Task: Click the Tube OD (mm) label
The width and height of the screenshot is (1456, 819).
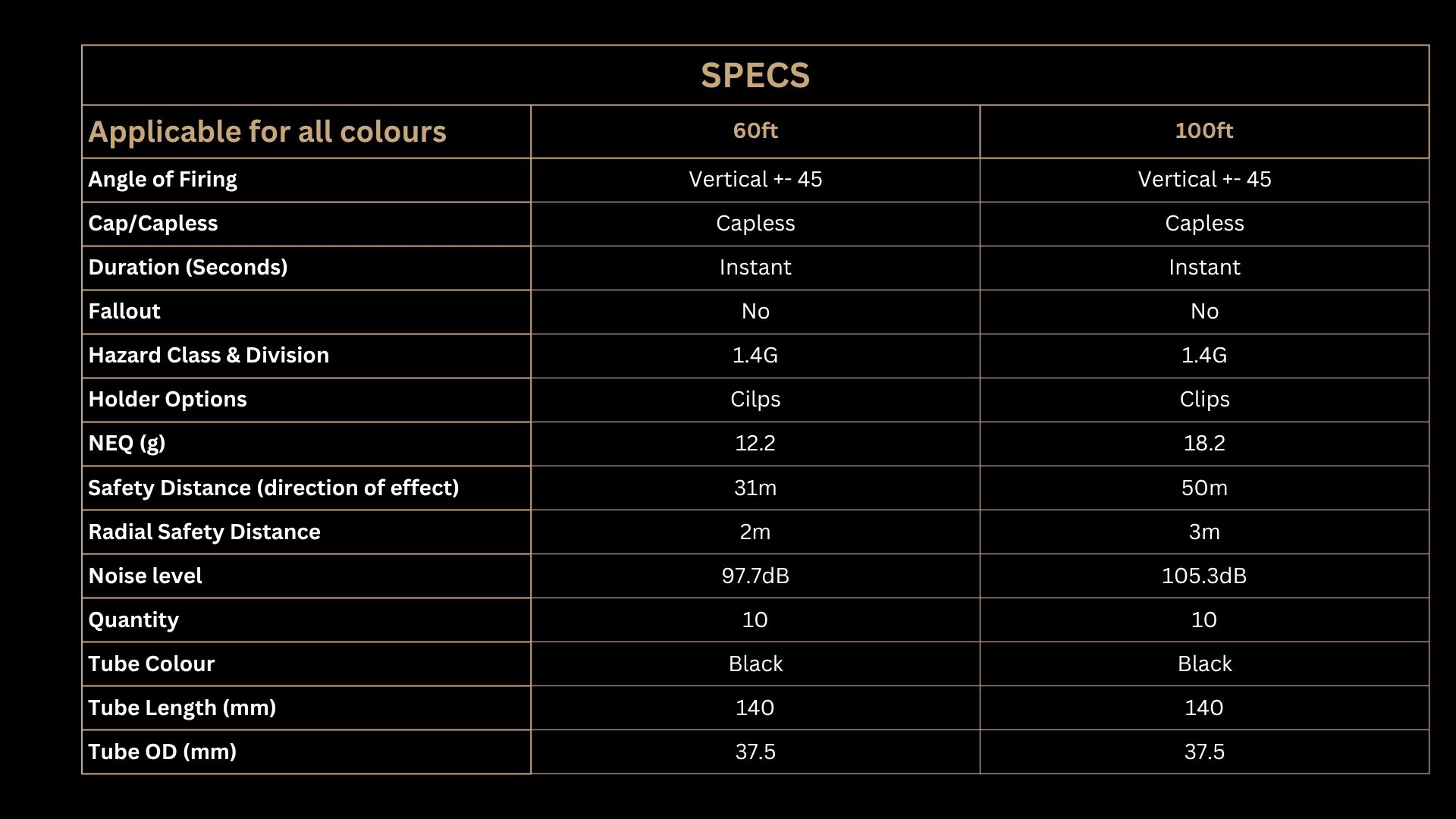Action: (x=162, y=752)
